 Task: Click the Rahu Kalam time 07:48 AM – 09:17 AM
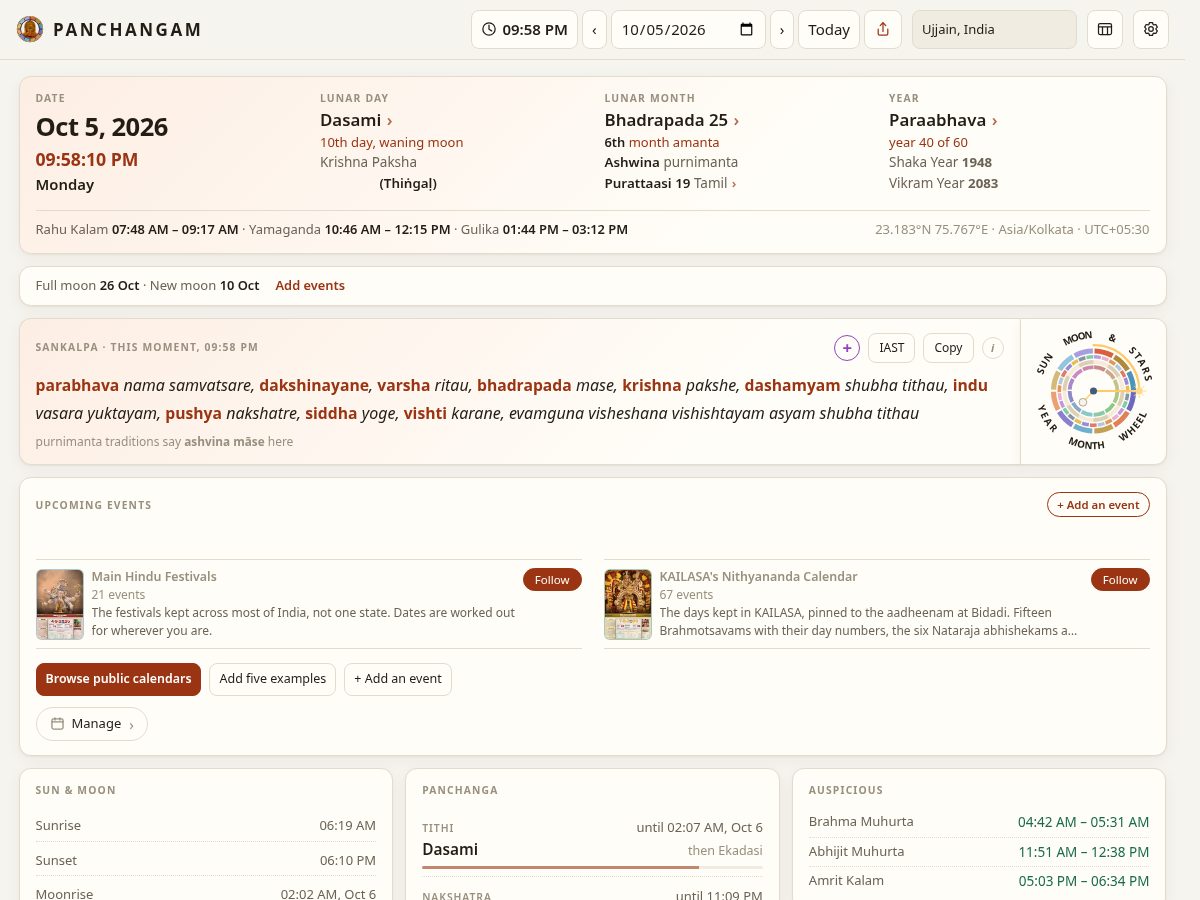tap(176, 229)
